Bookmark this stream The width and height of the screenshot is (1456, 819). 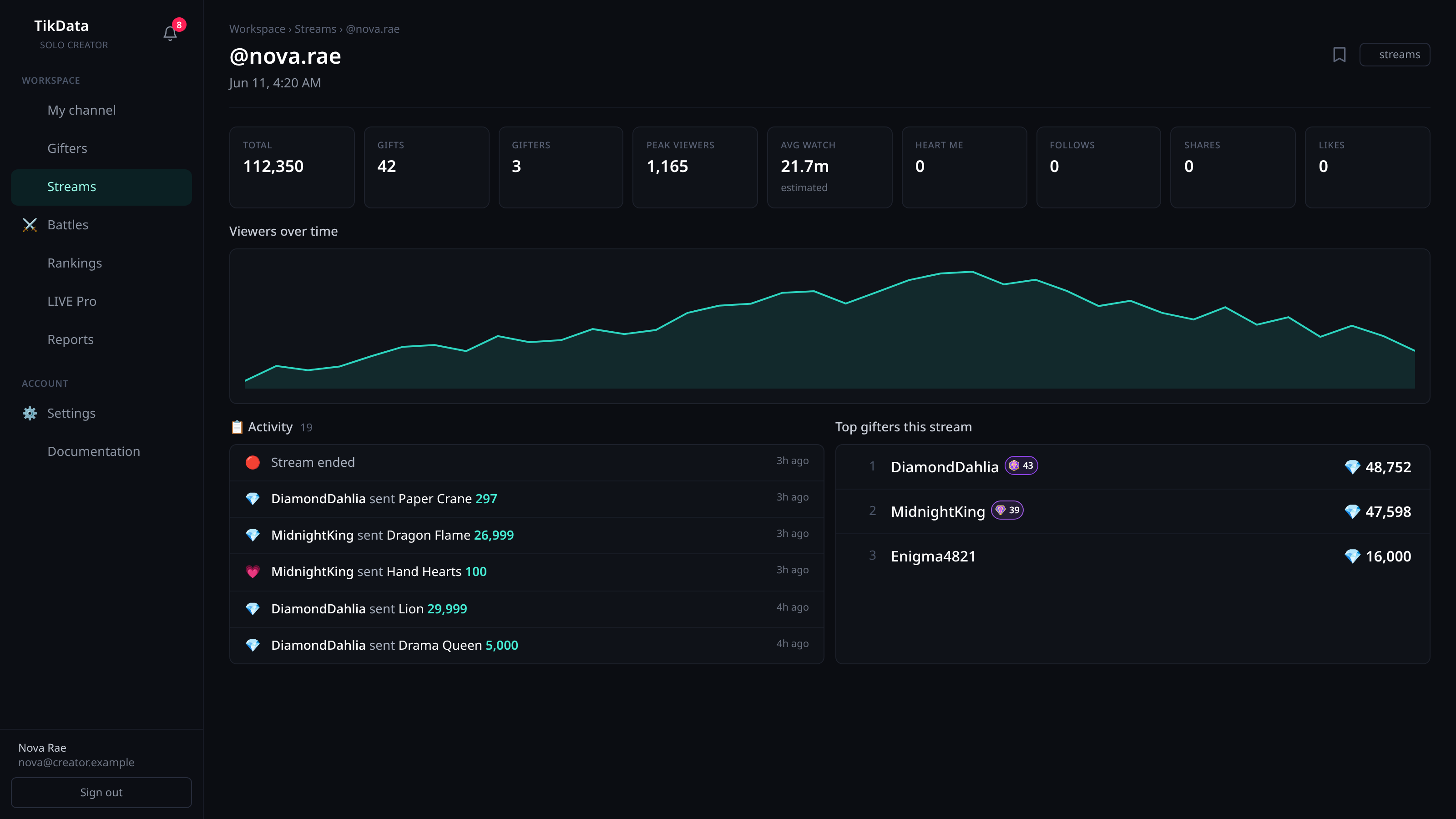coord(1339,55)
